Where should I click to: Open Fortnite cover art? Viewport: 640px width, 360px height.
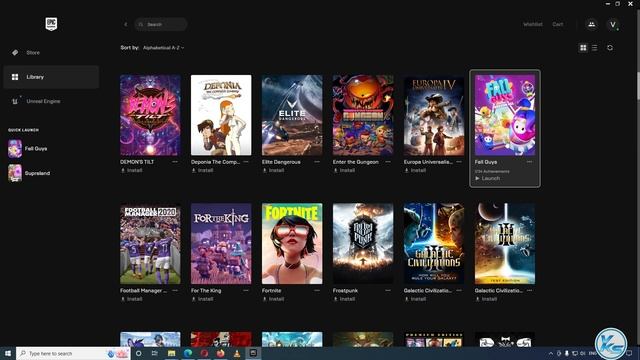[x=292, y=244]
